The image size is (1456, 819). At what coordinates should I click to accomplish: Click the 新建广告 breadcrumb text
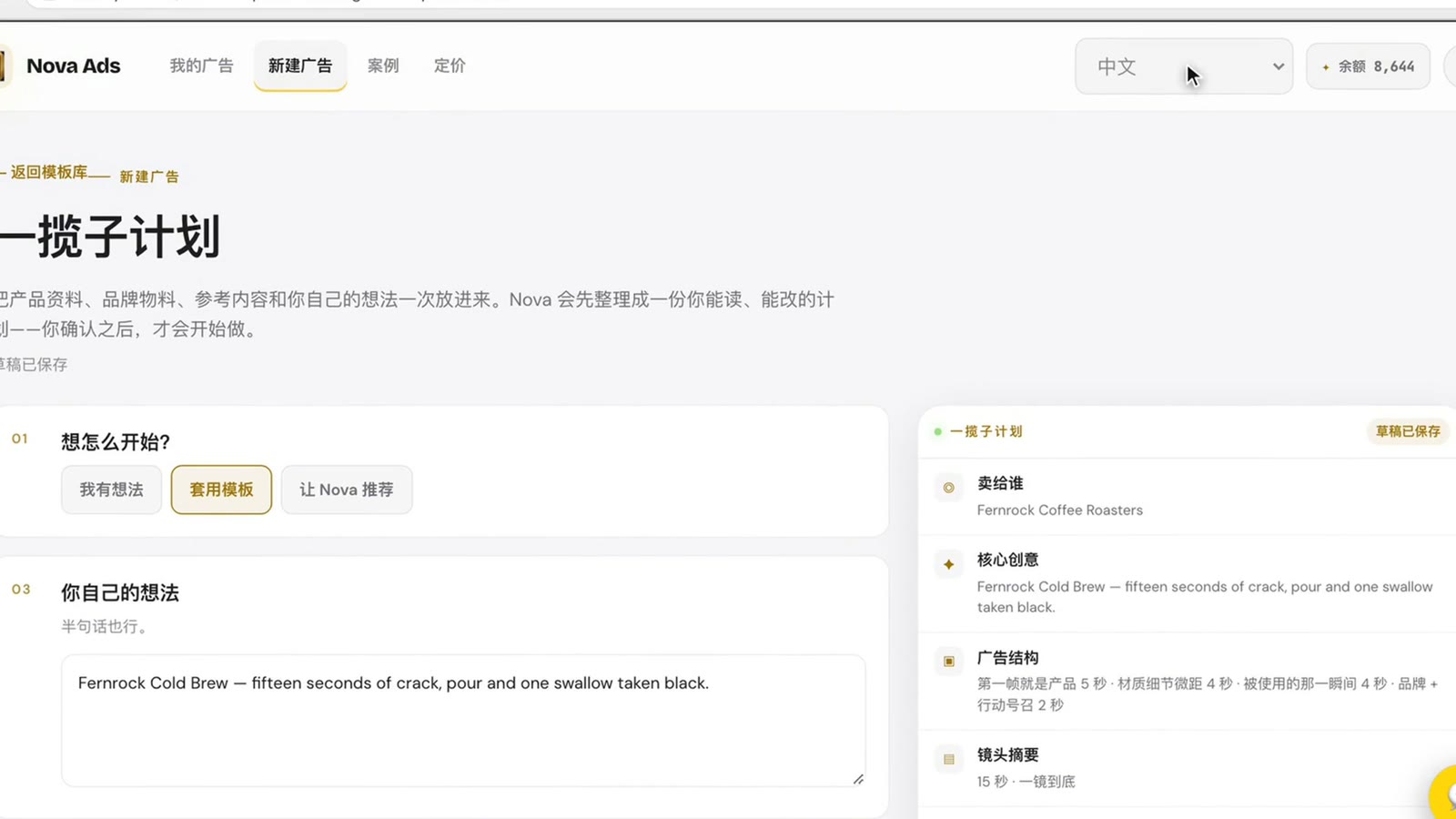149,177
